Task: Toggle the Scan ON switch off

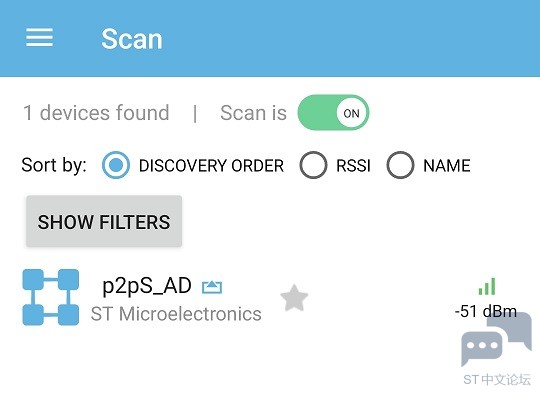Action: (x=333, y=113)
